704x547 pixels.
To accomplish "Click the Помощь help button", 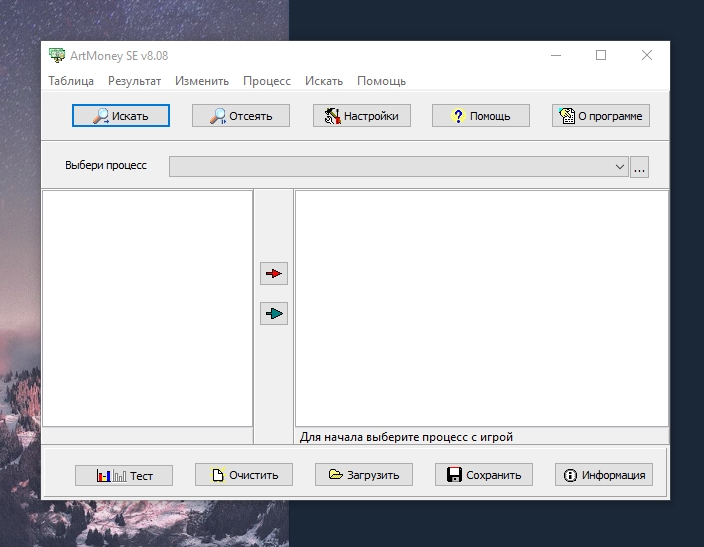I will click(481, 116).
